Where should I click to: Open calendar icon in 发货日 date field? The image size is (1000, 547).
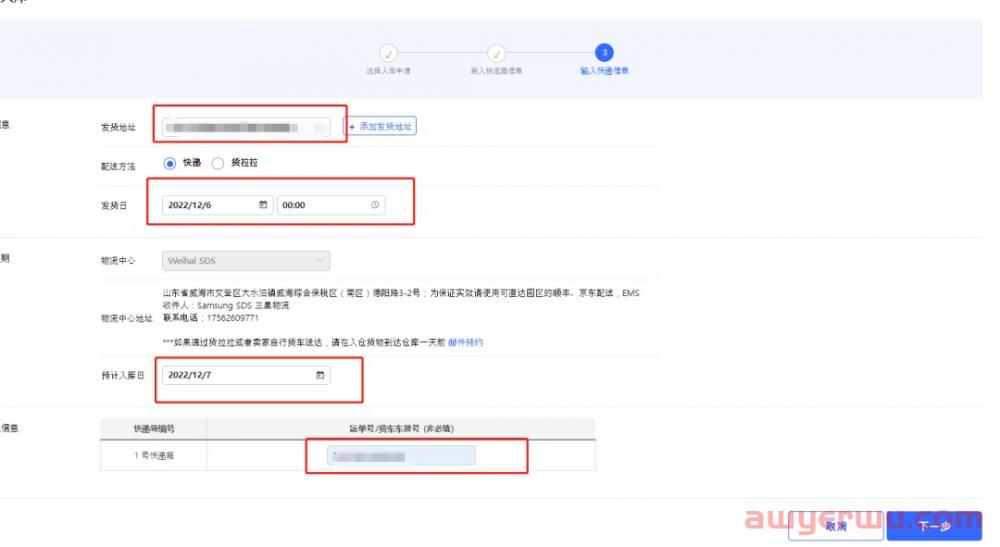coord(263,205)
